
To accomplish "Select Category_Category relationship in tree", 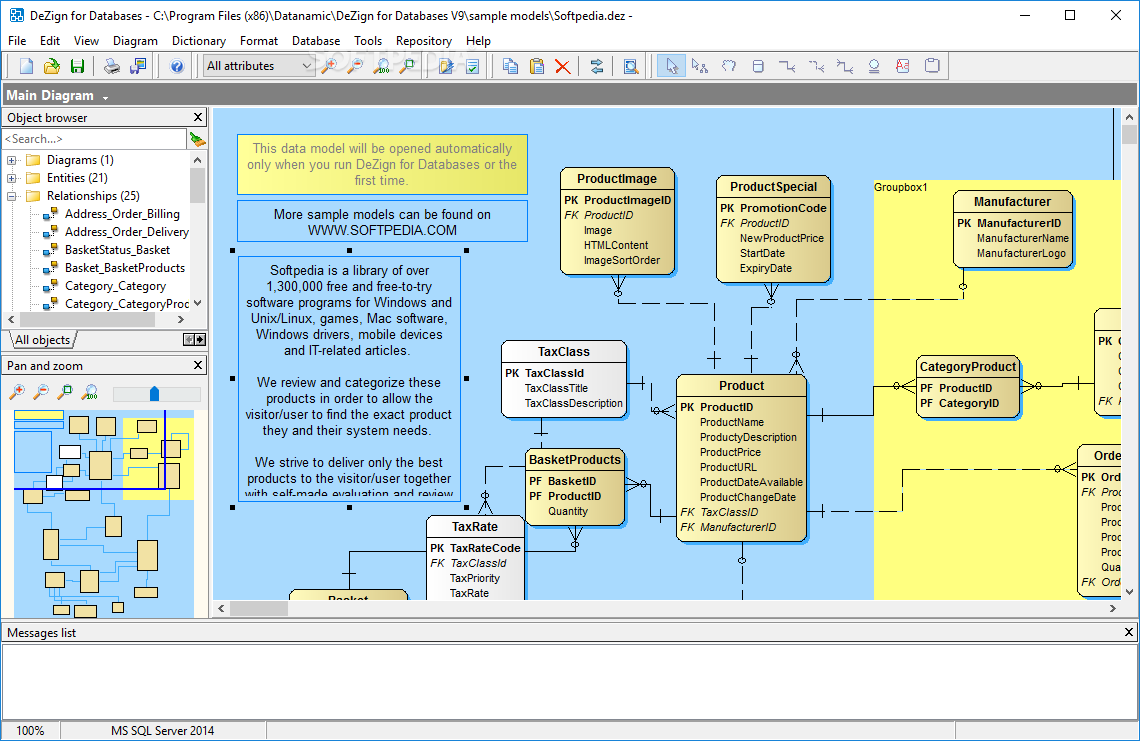I will (115, 286).
